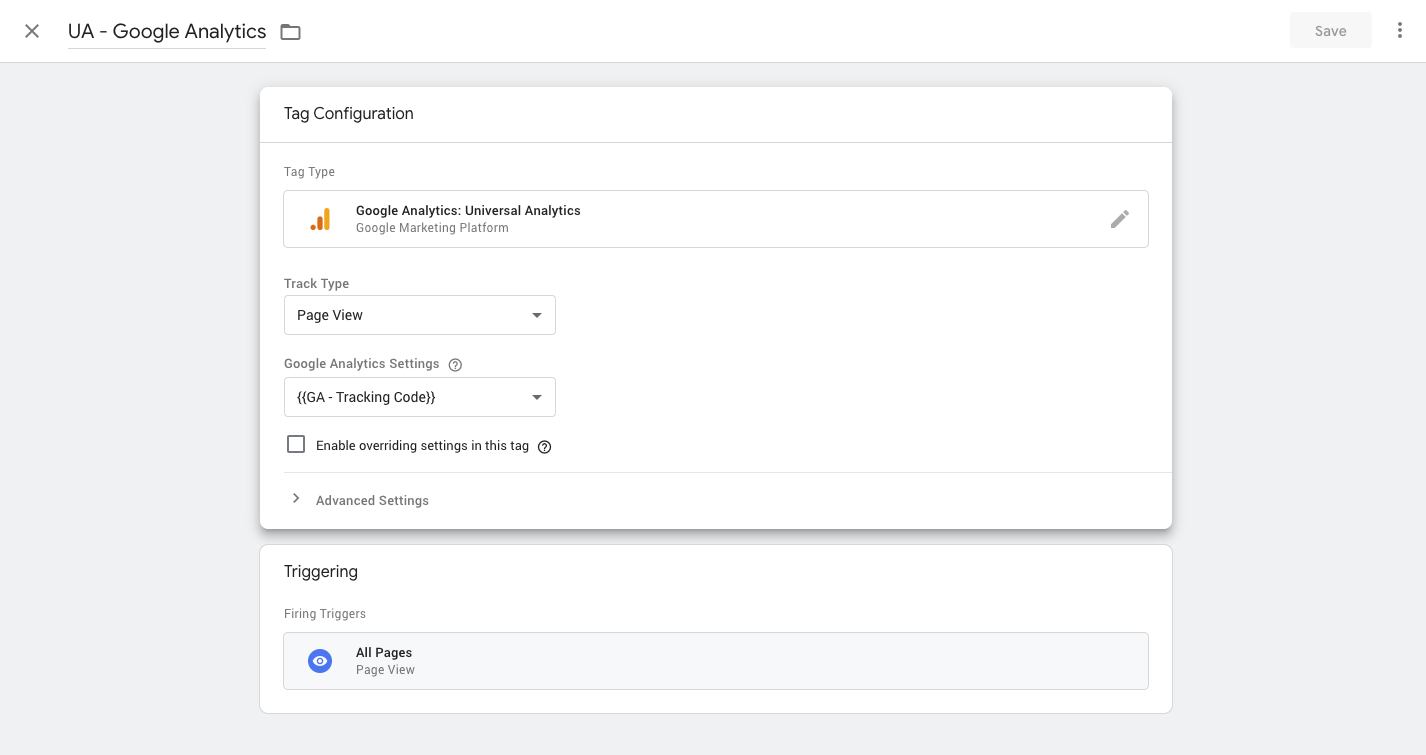Open the Google Analytics Settings dropdown
The height and width of the screenshot is (755, 1426).
(x=420, y=397)
